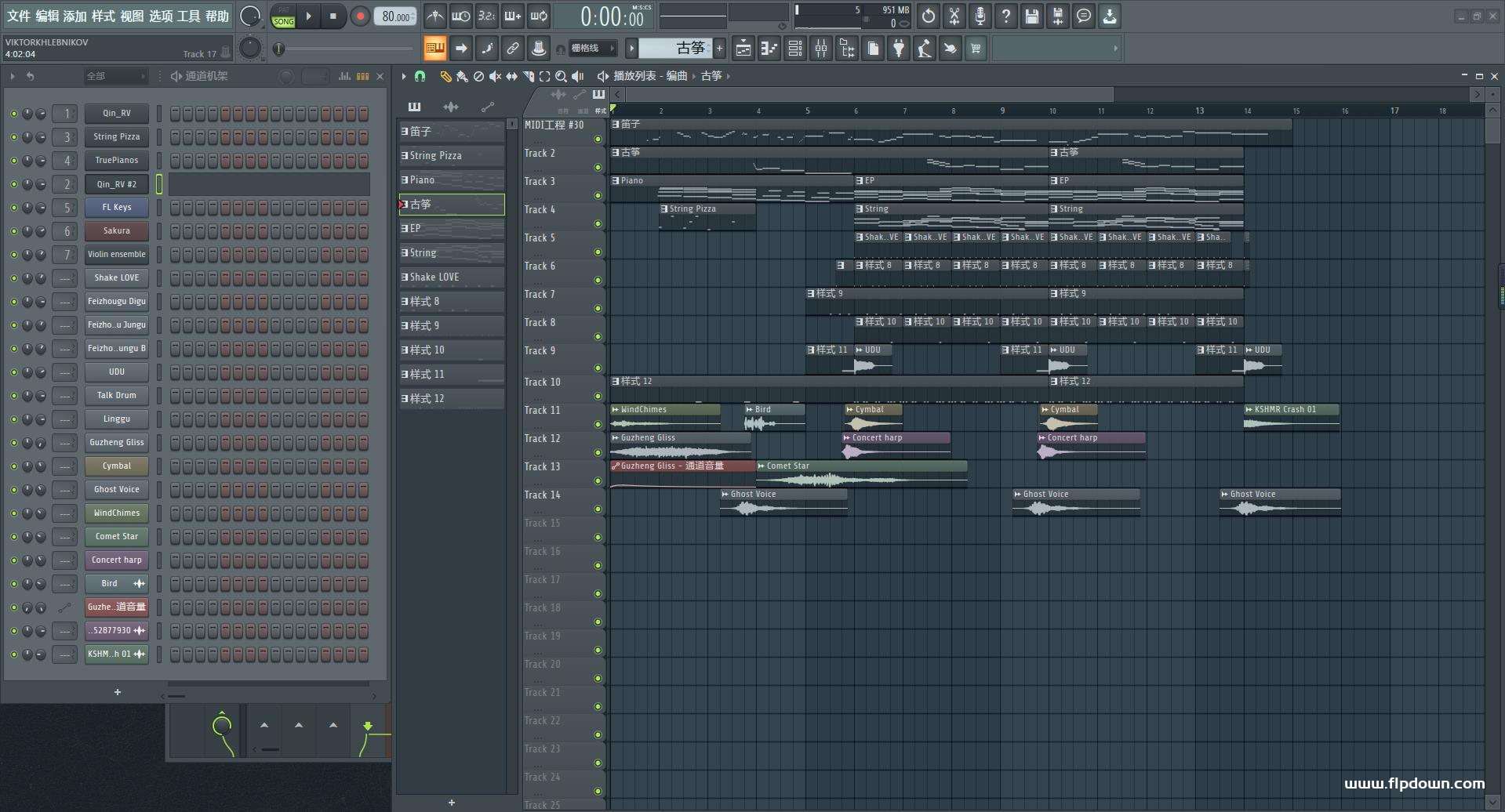The height and width of the screenshot is (812, 1505).
Task: Open the Channel rack view icon
Action: click(795, 49)
